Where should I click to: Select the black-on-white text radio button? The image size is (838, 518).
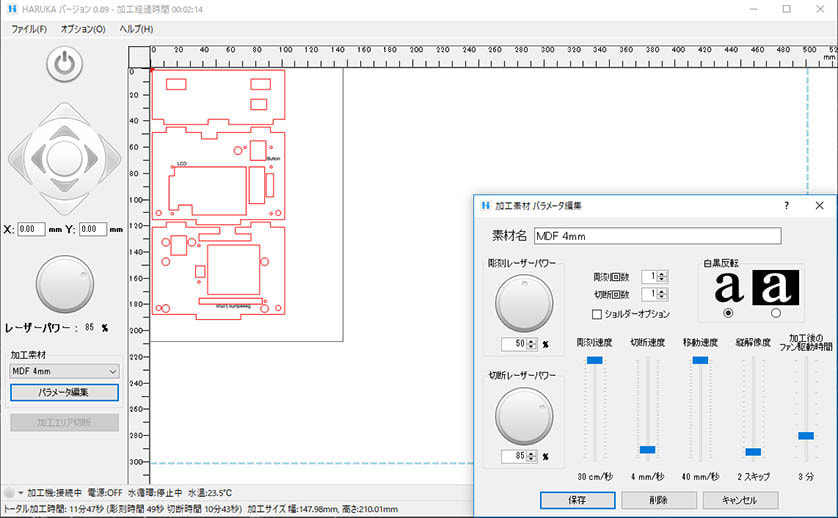[x=728, y=314]
